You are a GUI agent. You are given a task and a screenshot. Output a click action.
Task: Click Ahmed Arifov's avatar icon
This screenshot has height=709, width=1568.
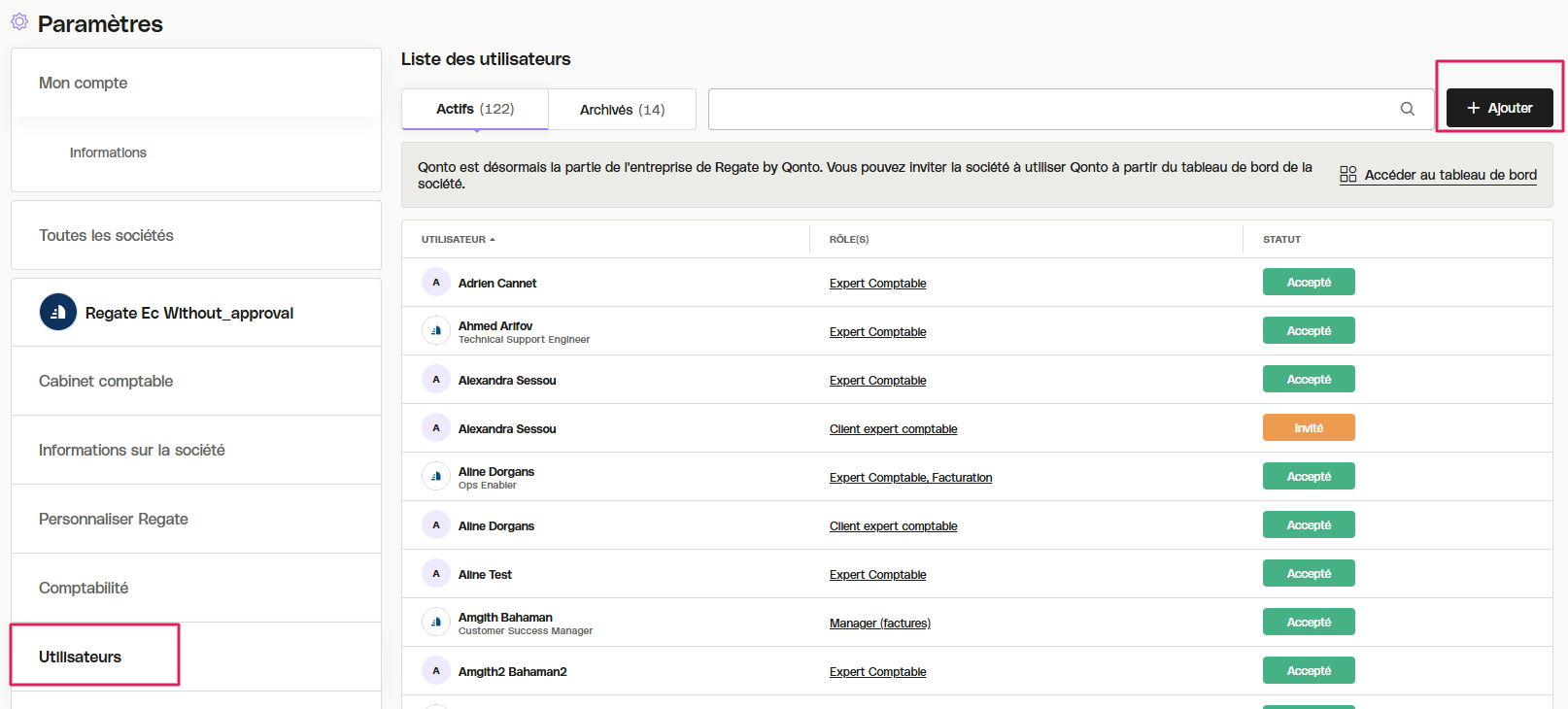[x=436, y=330]
